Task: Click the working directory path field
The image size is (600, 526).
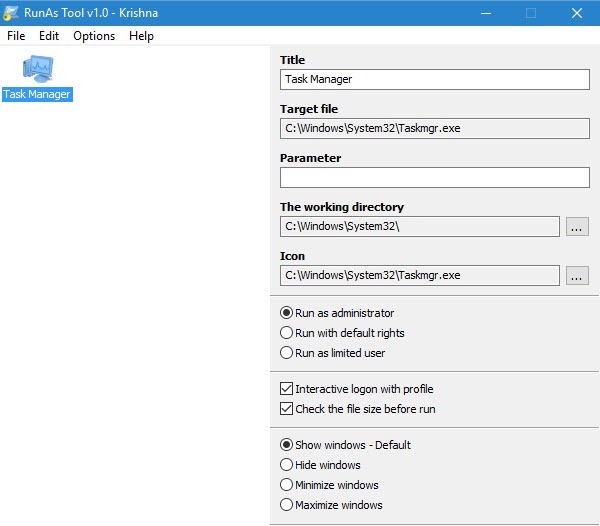Action: click(x=419, y=226)
